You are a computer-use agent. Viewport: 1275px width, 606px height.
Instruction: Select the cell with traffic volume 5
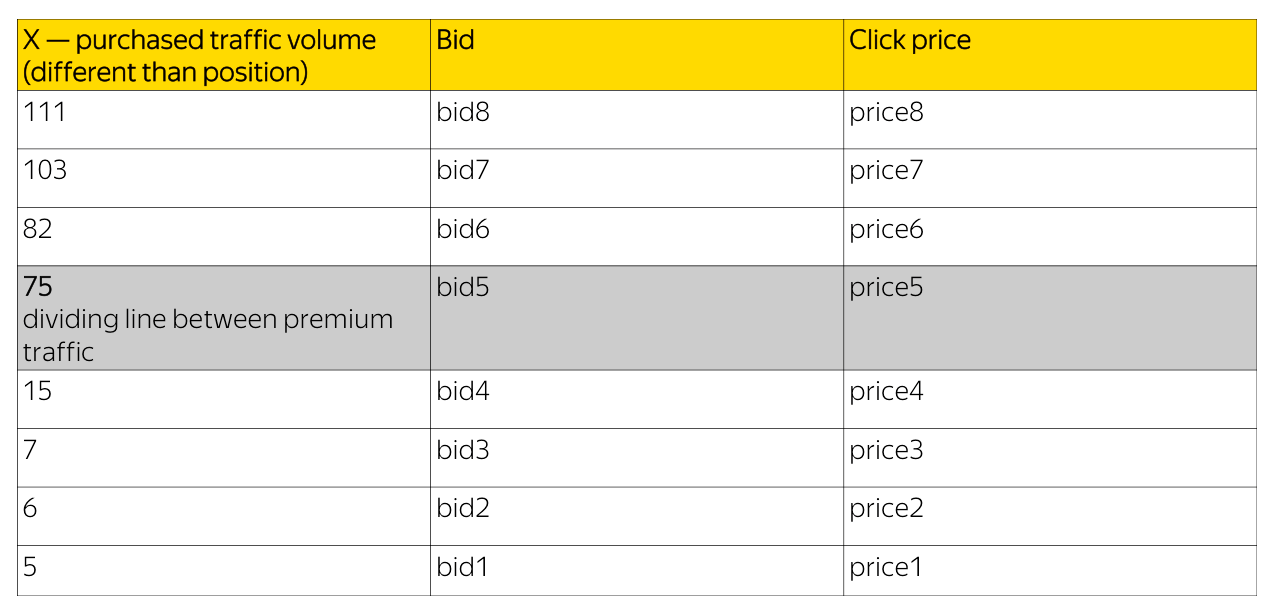[x=30, y=568]
